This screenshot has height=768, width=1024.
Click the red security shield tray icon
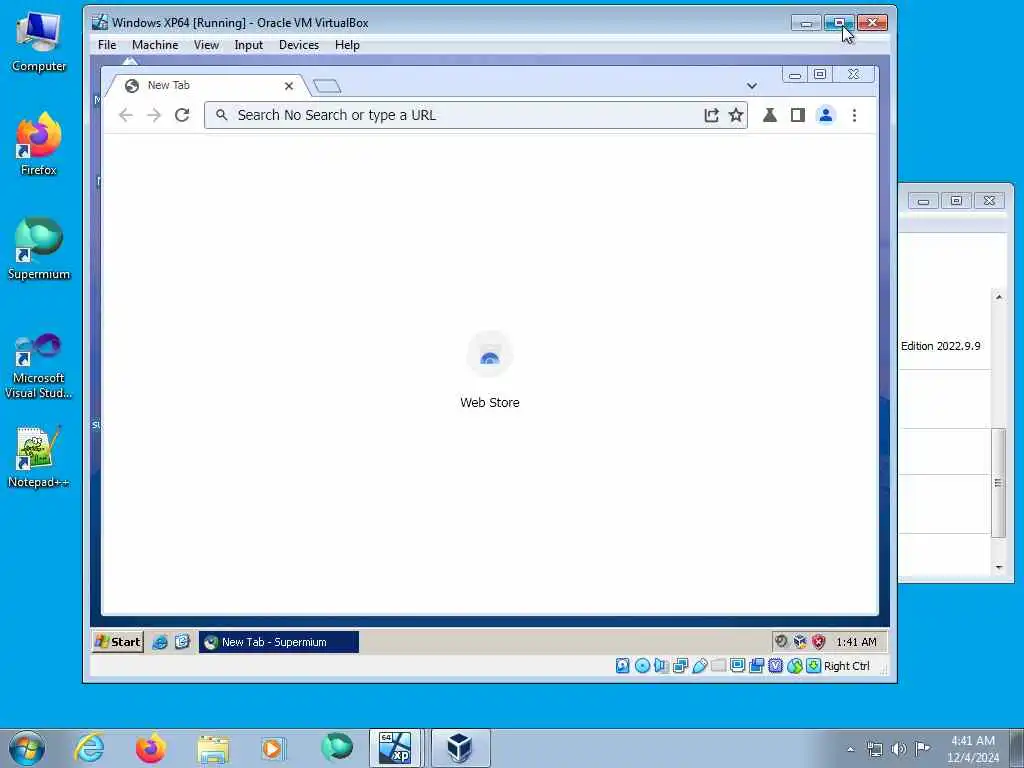point(819,641)
